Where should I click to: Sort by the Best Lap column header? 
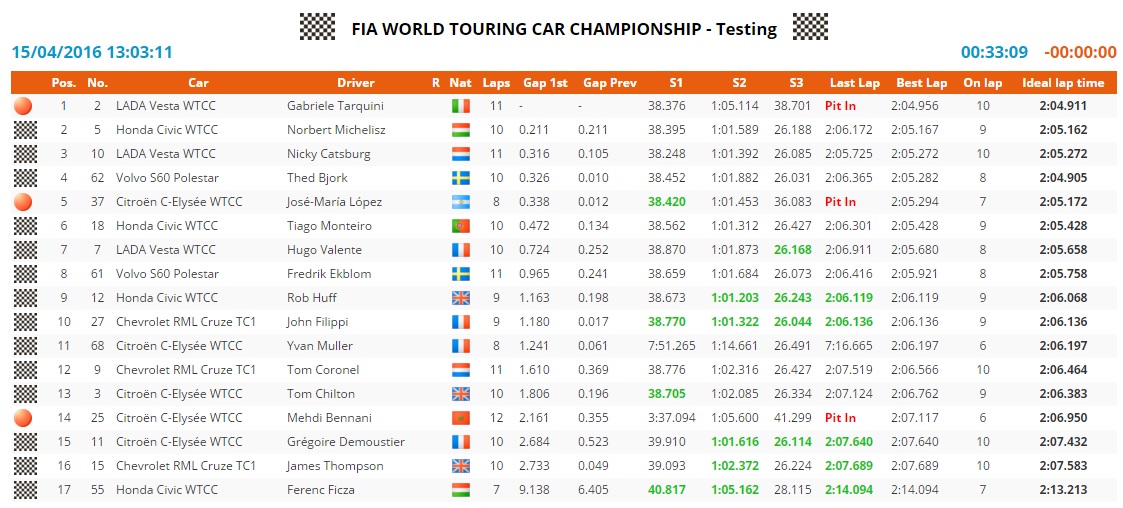coord(921,83)
